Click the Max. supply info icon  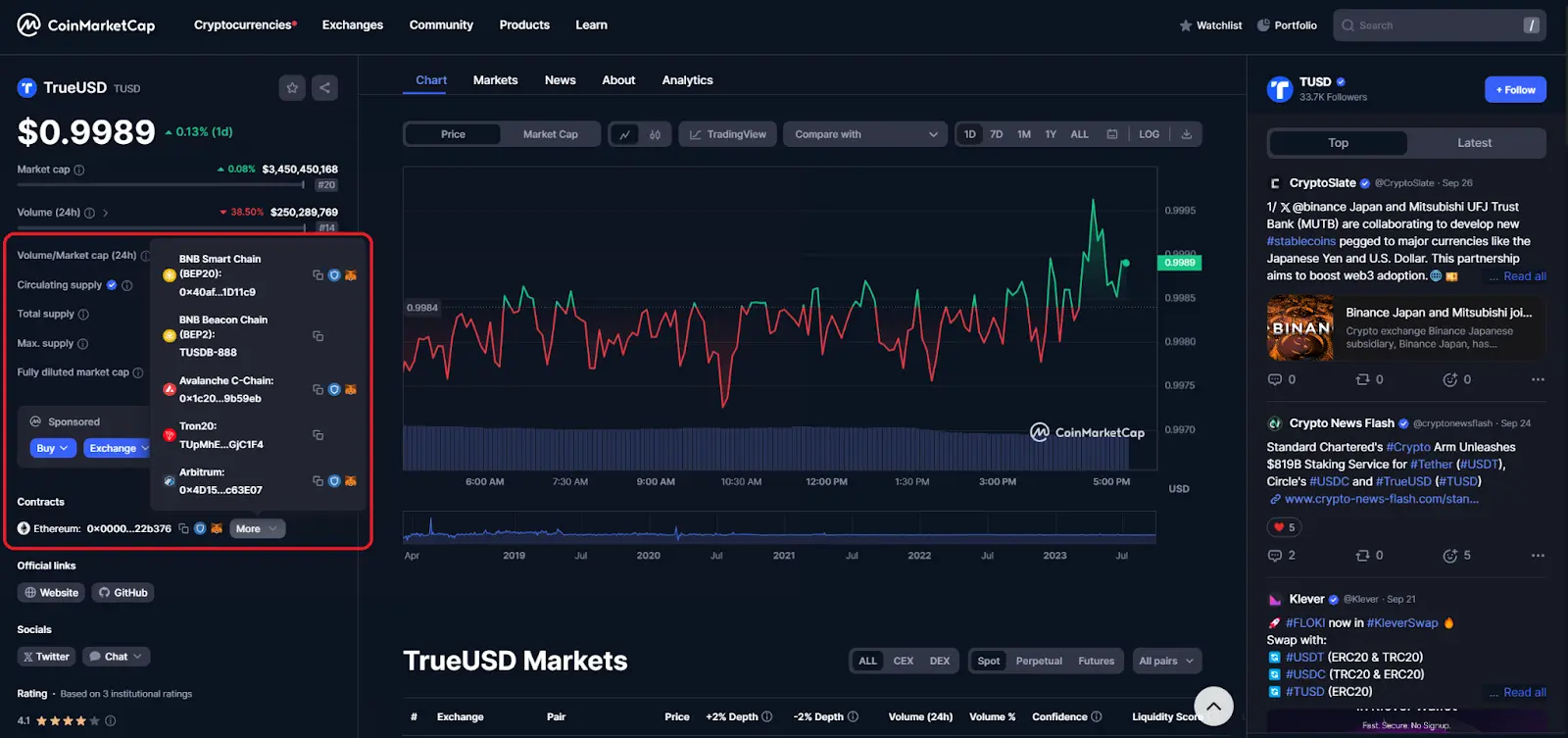pyautogui.click(x=82, y=344)
